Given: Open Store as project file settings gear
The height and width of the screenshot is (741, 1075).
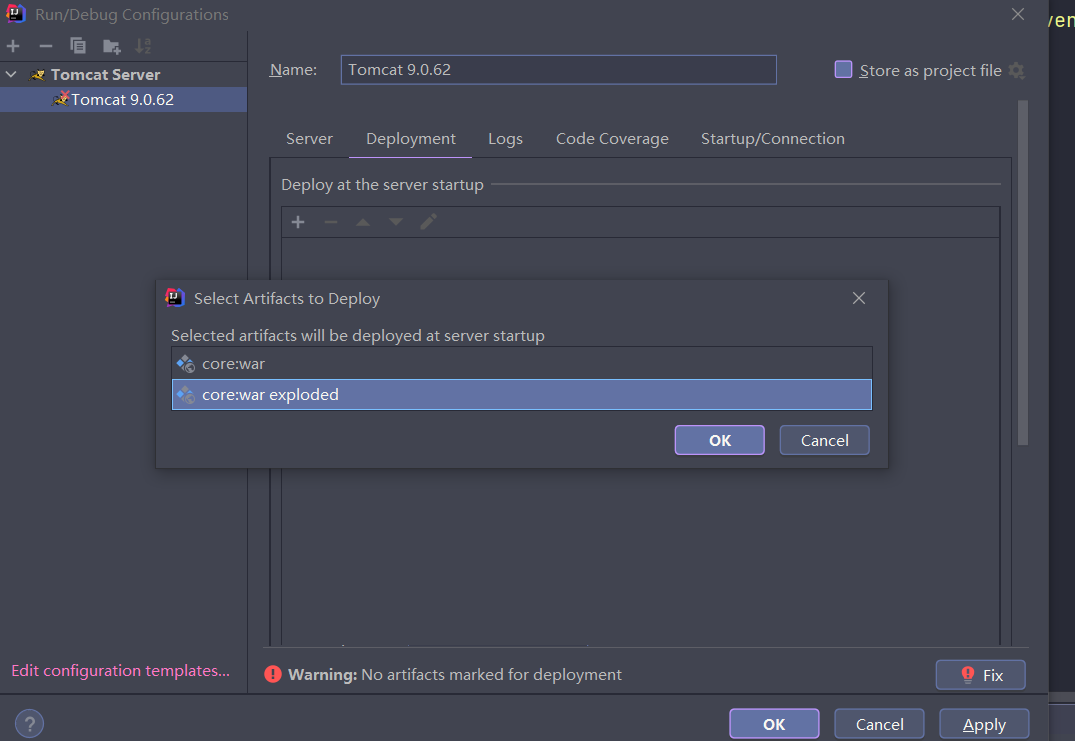Looking at the screenshot, I should 1017,71.
